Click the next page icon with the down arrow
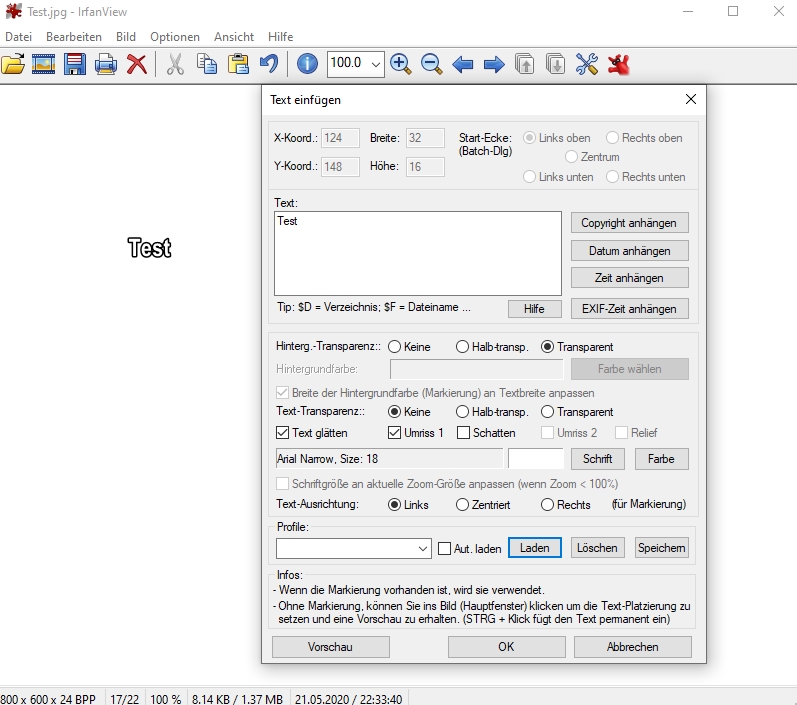This screenshot has width=797, height=705. tap(556, 65)
